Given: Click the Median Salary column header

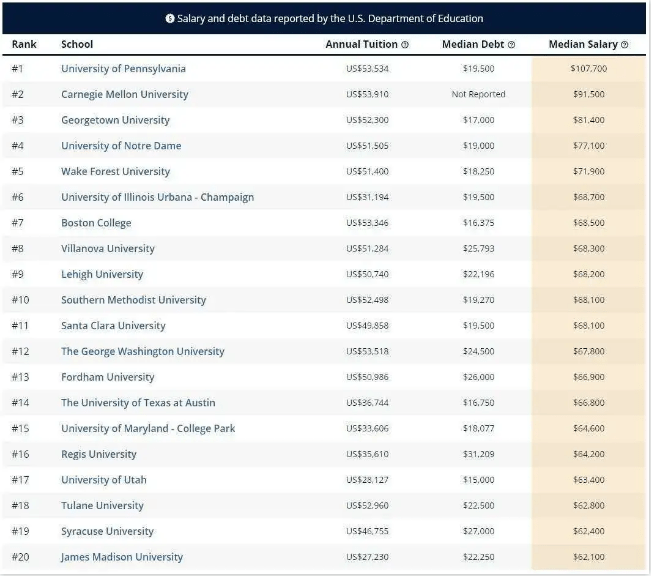Looking at the screenshot, I should (583, 44).
